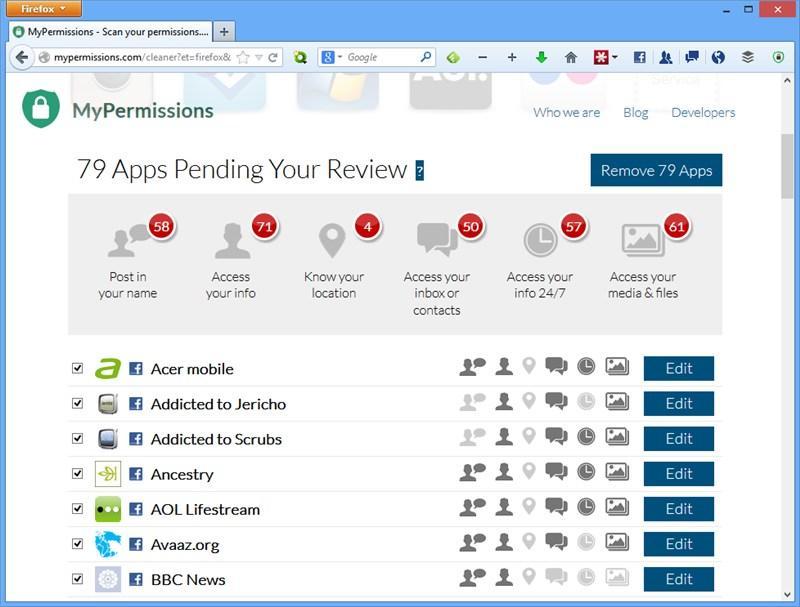This screenshot has width=800, height=607.
Task: Select the 'Access your info' person icon
Action: point(232,240)
